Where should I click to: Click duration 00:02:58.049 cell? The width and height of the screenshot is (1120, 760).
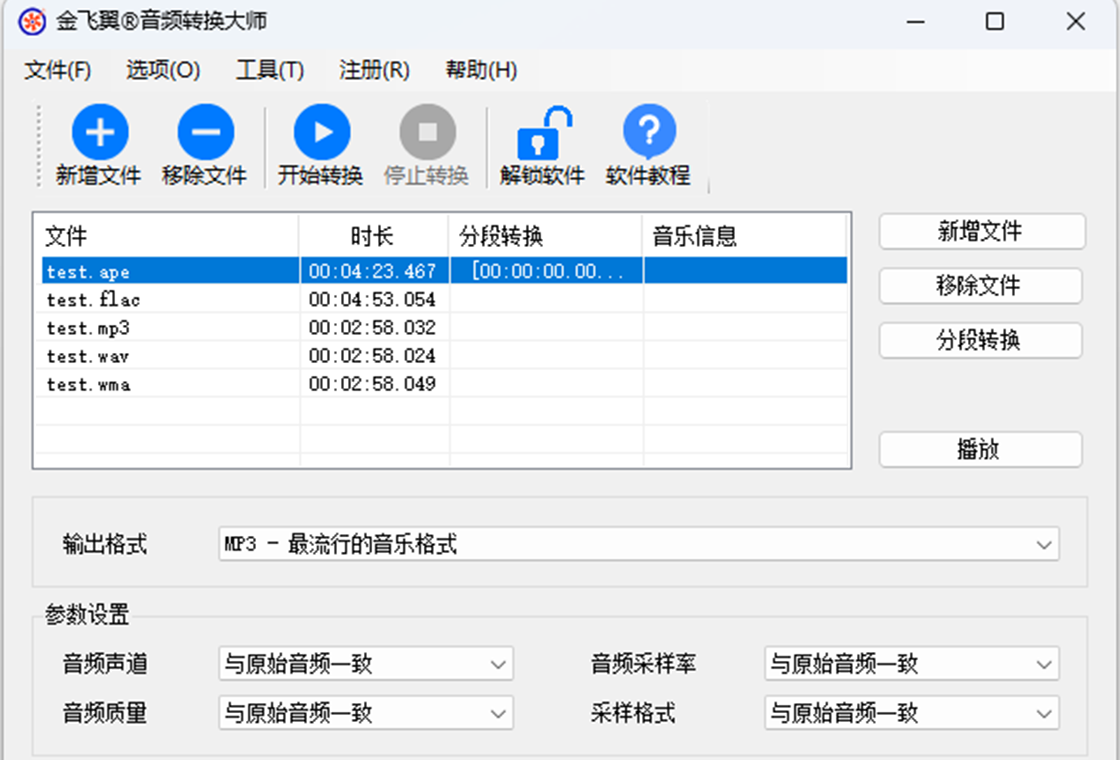click(372, 384)
